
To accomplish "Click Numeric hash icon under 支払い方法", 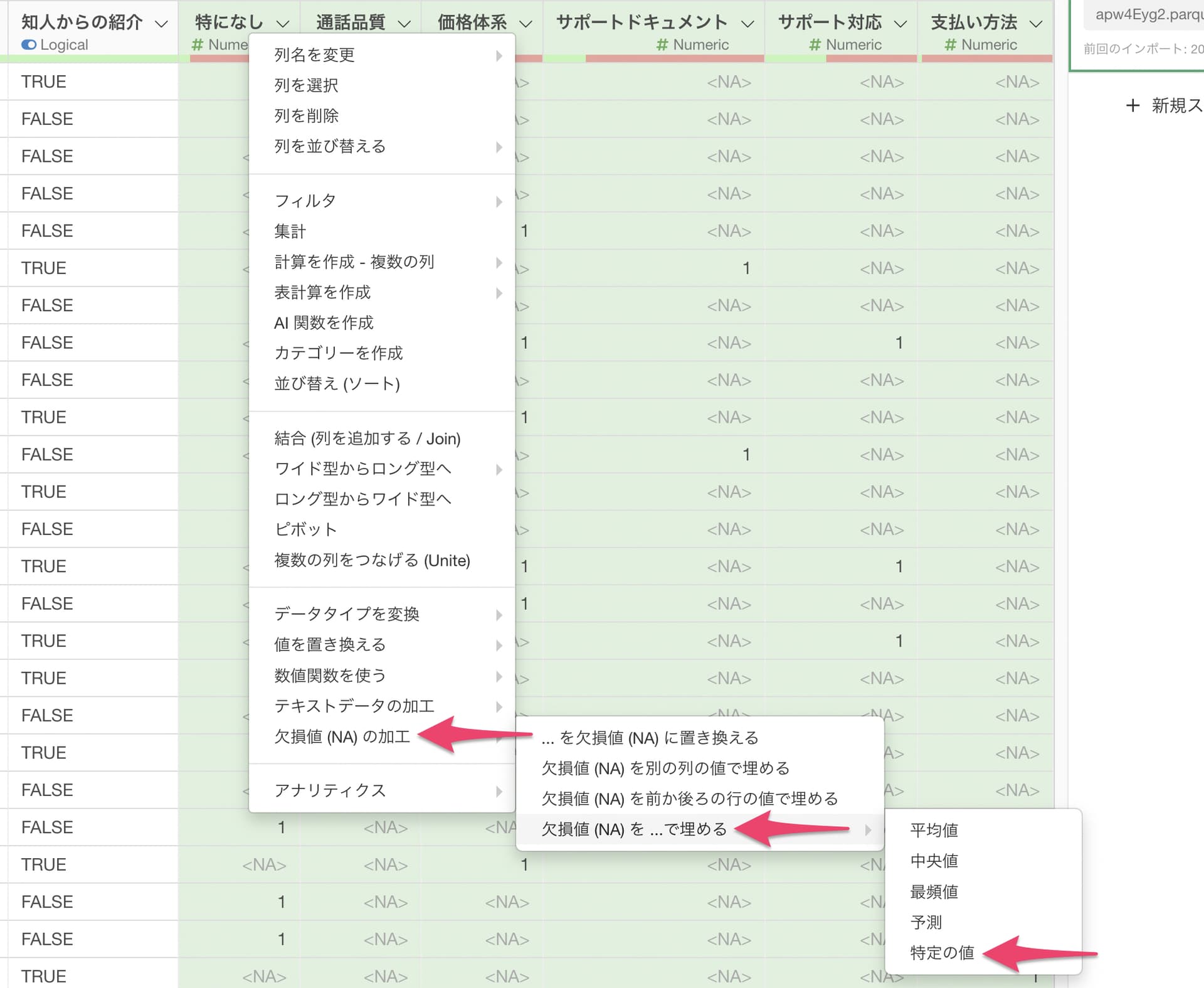I will [950, 45].
